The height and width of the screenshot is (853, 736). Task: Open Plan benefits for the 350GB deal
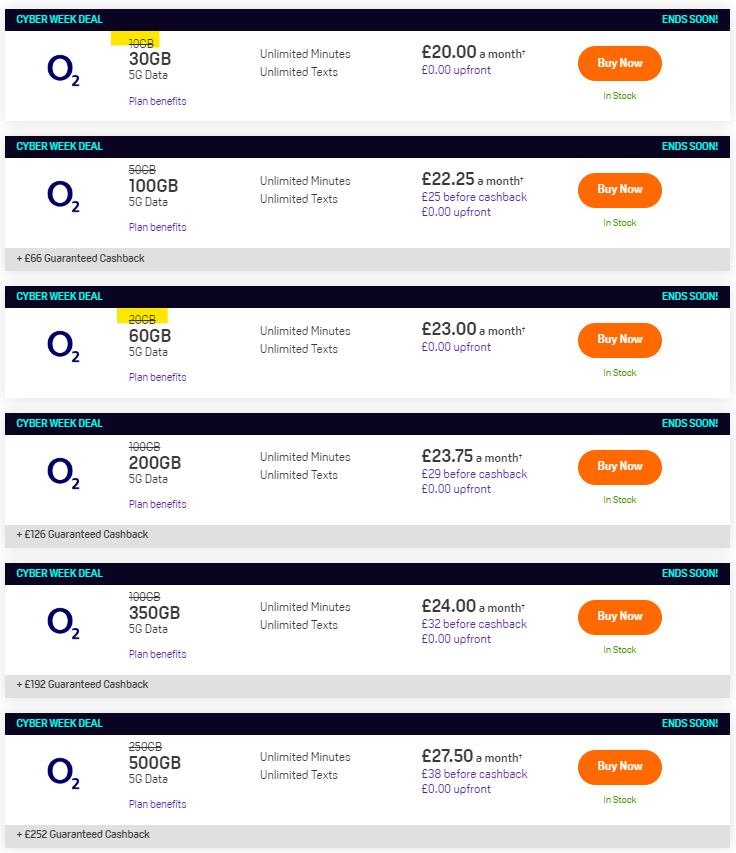pyautogui.click(x=157, y=654)
